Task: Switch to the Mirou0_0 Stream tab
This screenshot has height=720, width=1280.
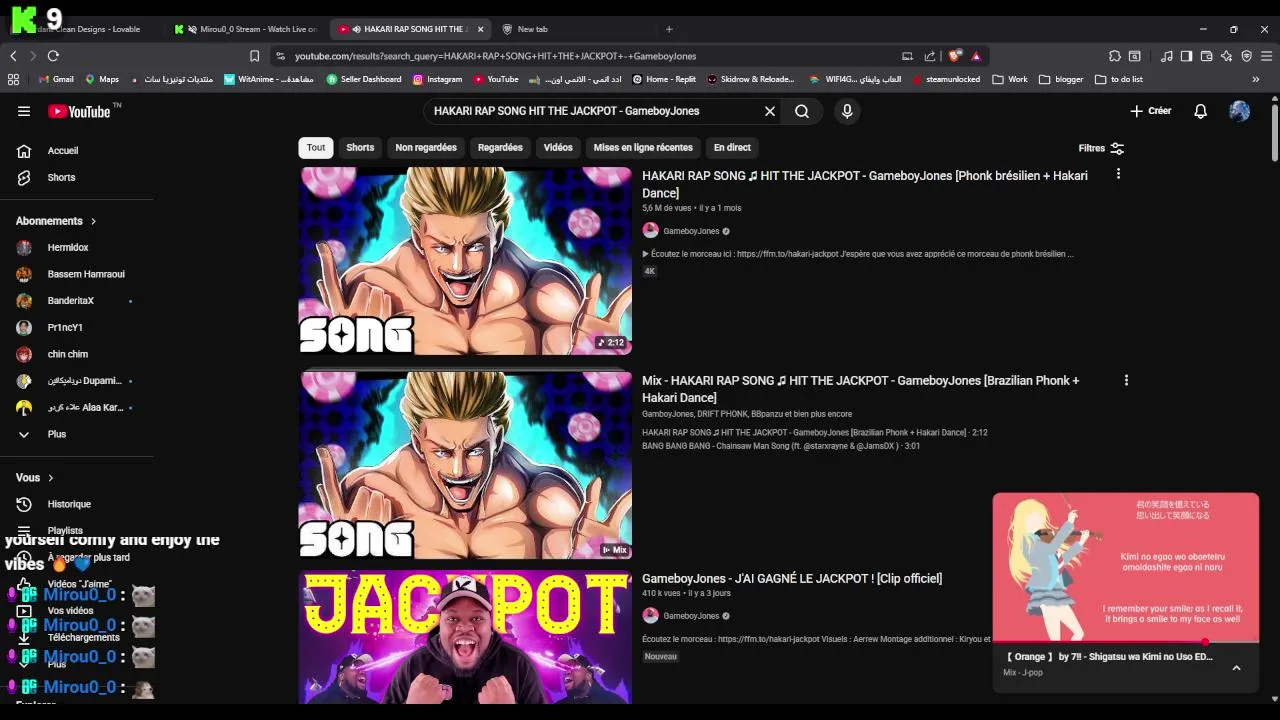Action: coord(245,29)
